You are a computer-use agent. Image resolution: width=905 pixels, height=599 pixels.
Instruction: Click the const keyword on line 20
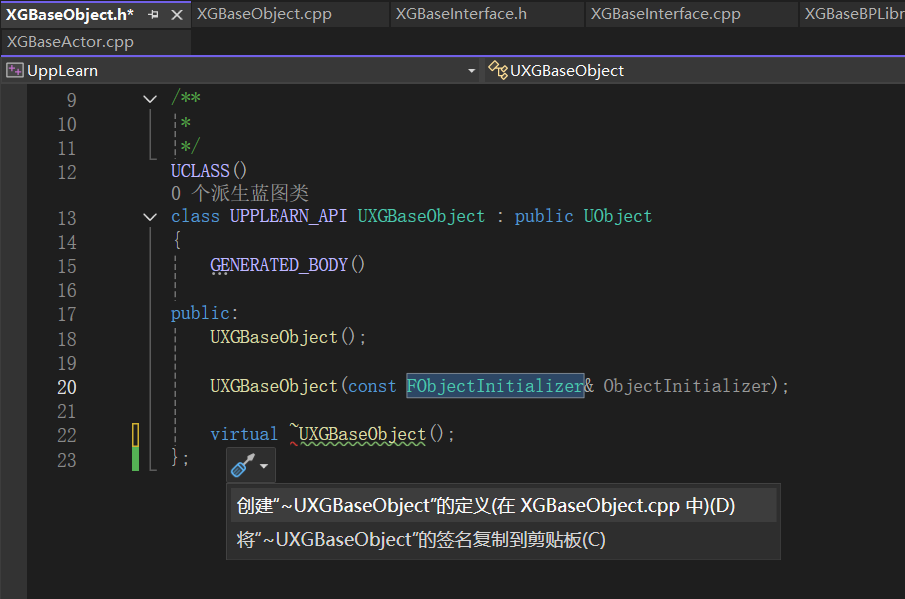pyautogui.click(x=372, y=385)
